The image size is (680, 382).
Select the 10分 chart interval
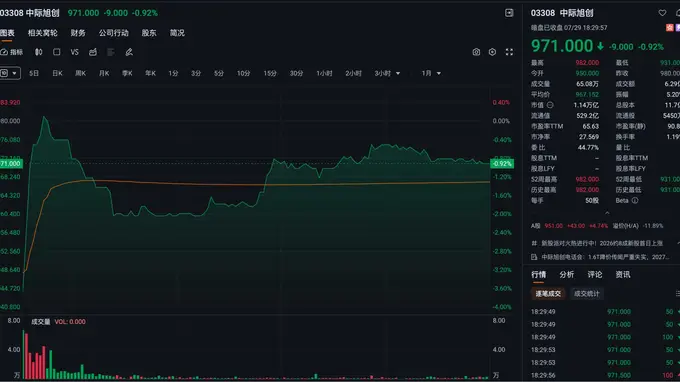pyautogui.click(x=243, y=73)
